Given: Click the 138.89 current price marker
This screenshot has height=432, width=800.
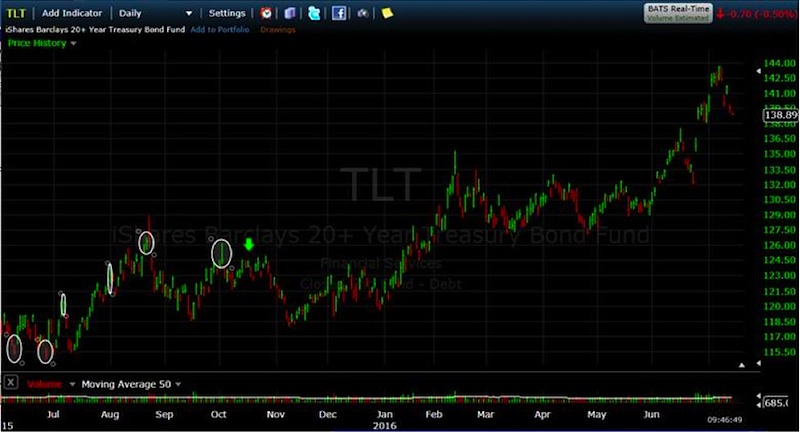Looking at the screenshot, I should [781, 115].
